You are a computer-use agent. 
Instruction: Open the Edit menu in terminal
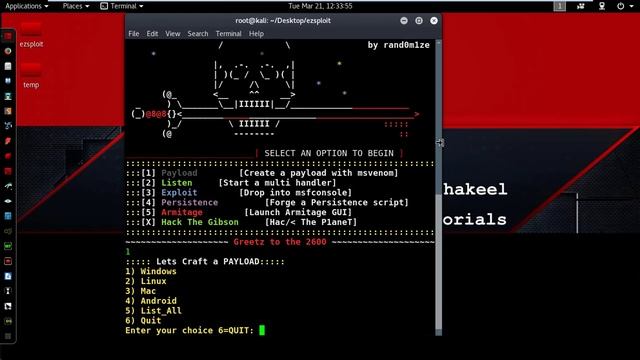pos(152,34)
